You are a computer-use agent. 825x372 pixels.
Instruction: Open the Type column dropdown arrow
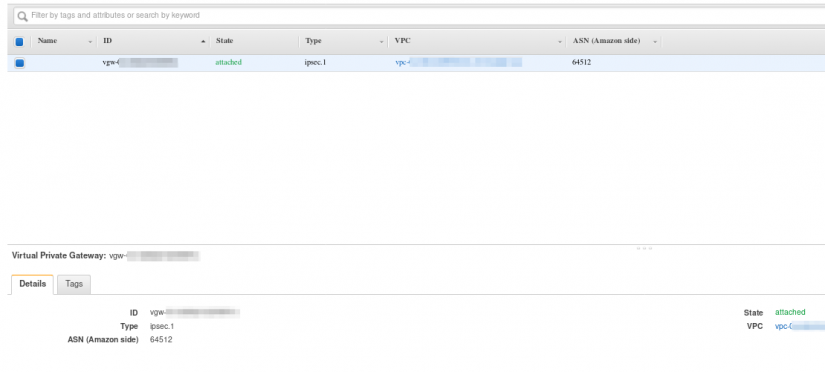(381, 42)
